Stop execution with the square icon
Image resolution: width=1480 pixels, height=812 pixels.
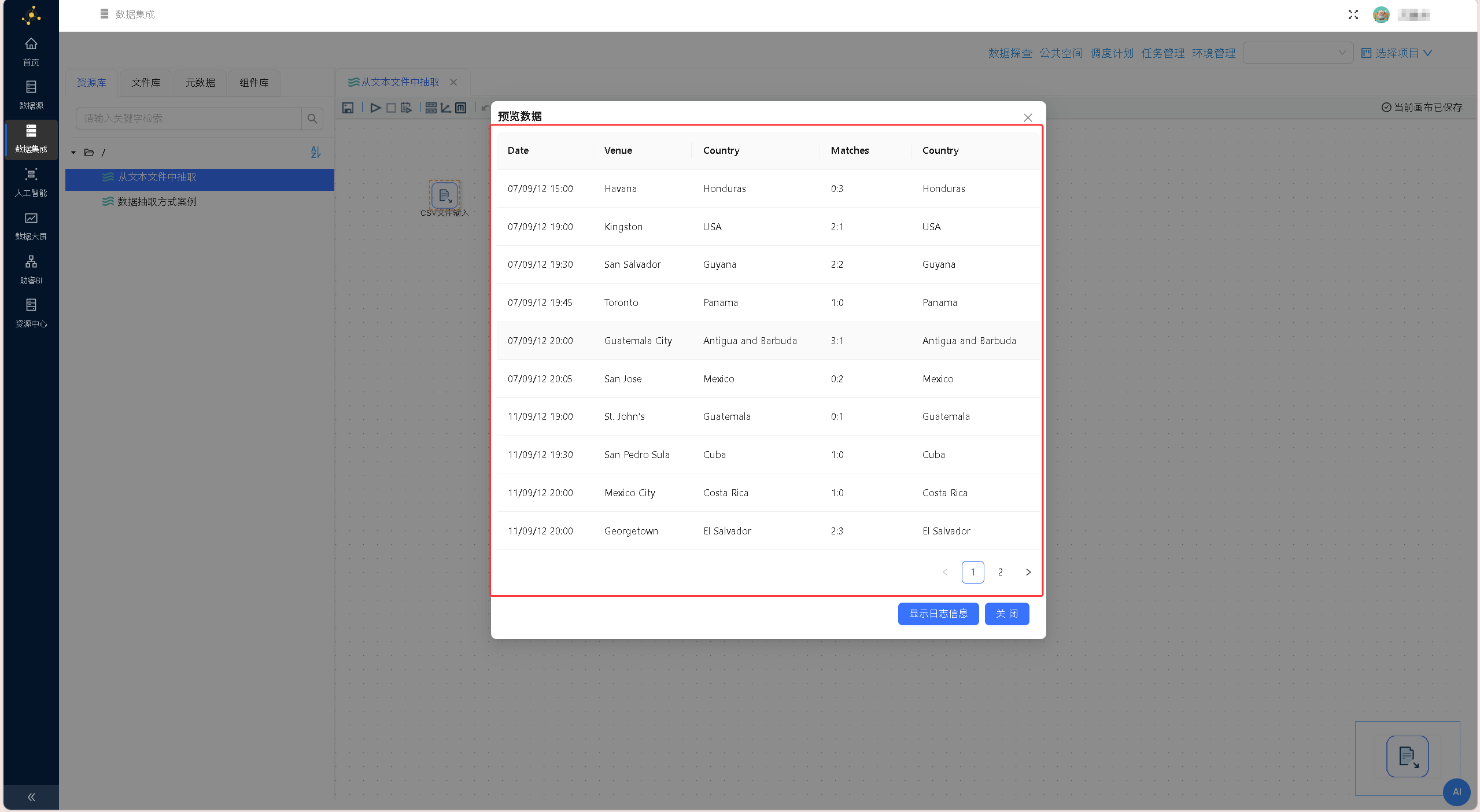pos(391,108)
